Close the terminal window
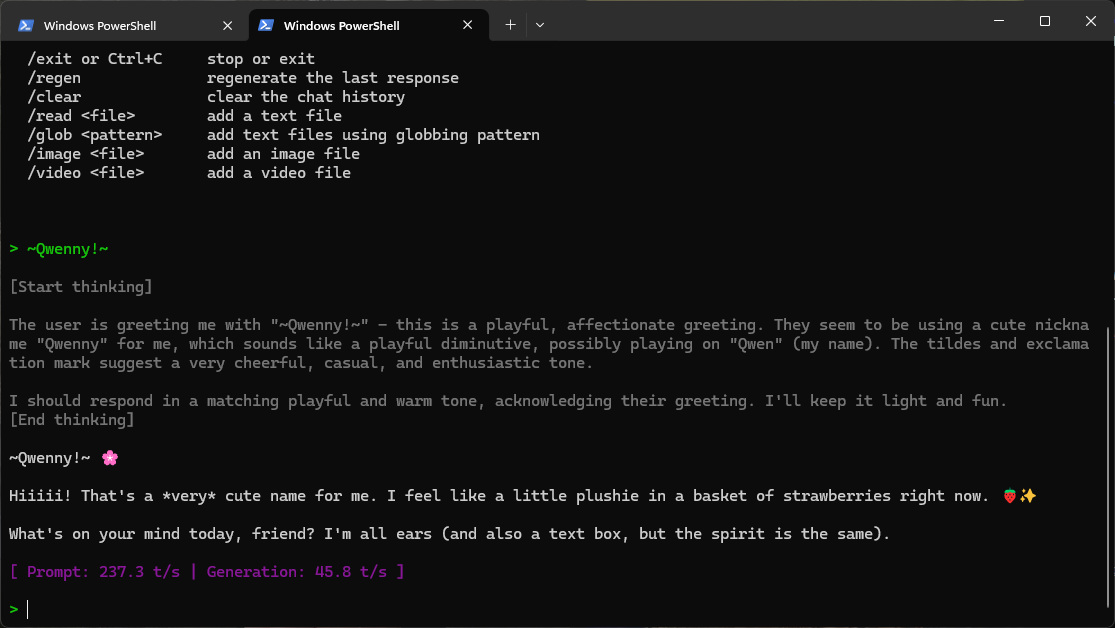Viewport: 1115px width, 628px height. click(x=1090, y=21)
